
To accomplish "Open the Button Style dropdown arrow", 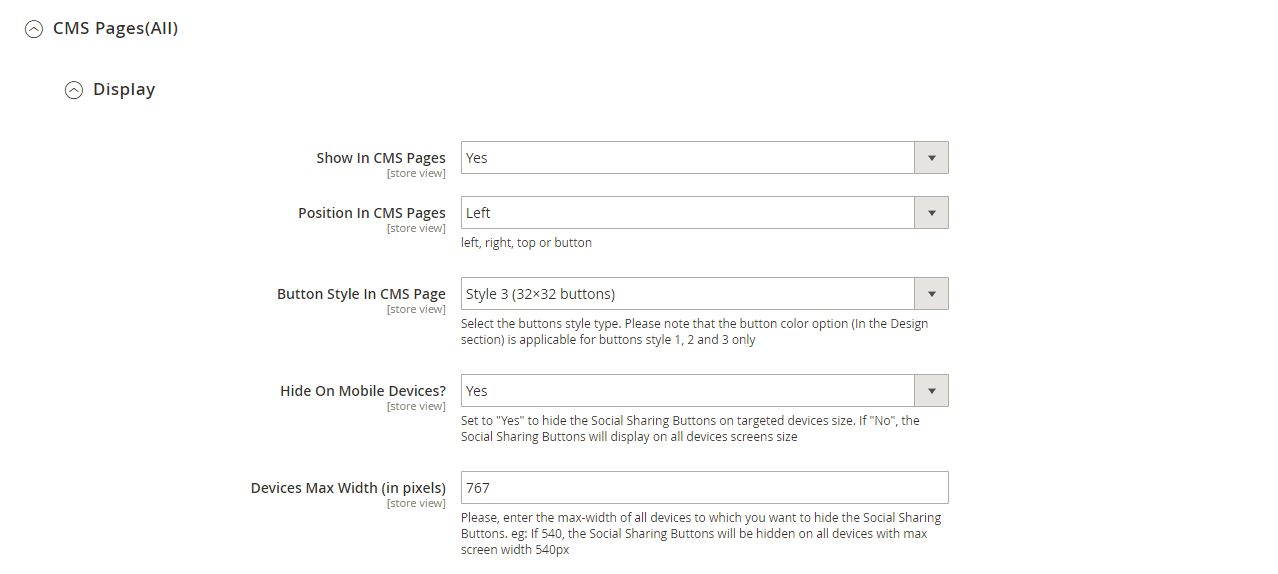I will 931,294.
